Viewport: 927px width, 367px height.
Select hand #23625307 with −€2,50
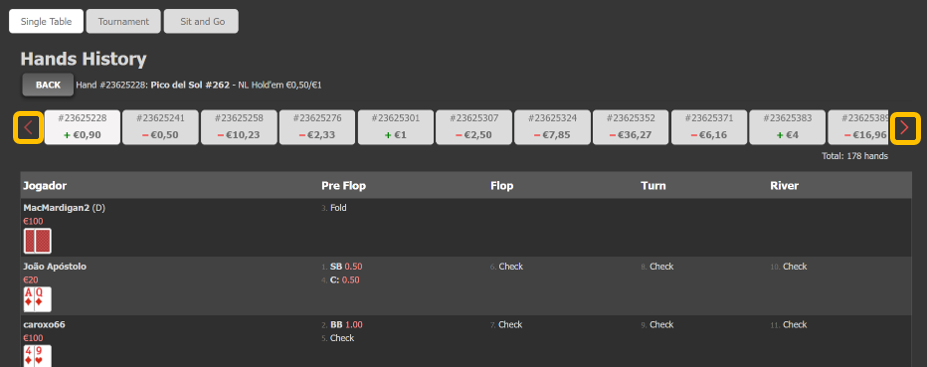click(474, 127)
